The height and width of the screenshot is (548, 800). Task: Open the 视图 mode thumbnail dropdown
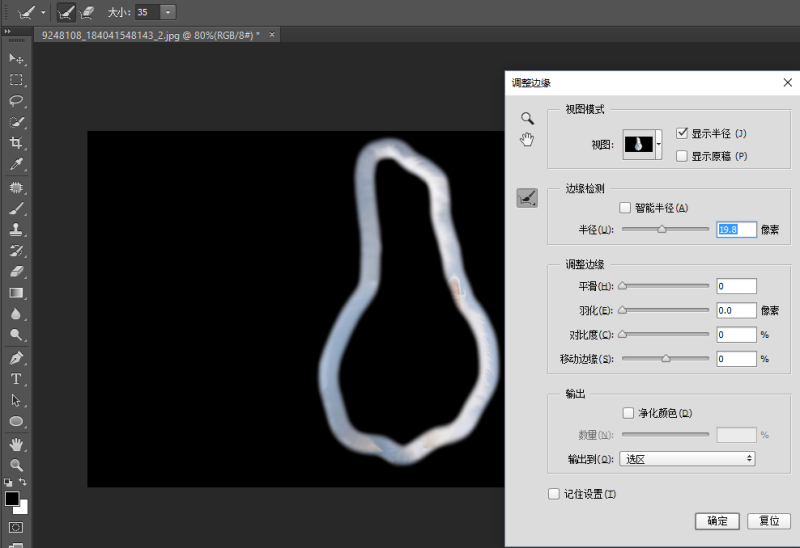tap(659, 144)
